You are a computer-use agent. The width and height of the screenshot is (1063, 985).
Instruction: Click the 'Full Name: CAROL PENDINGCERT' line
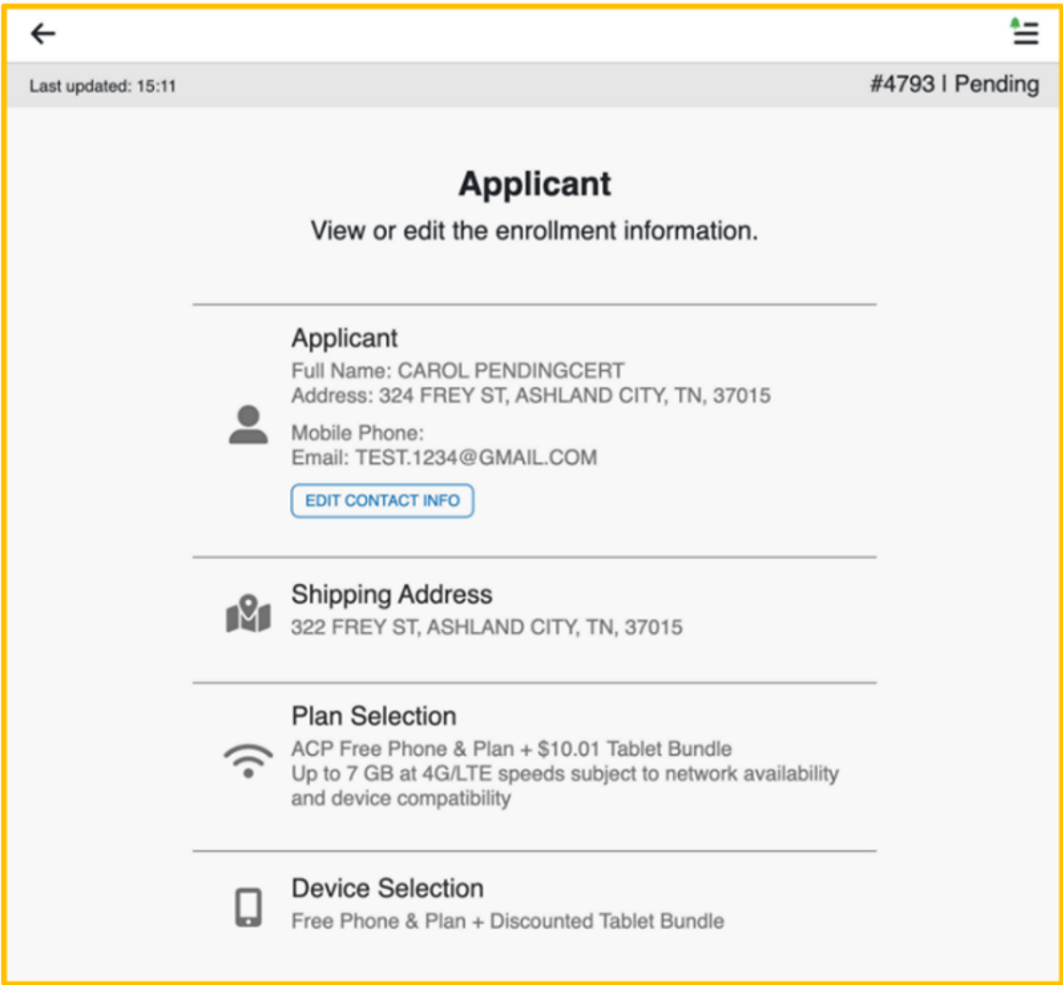click(x=458, y=371)
